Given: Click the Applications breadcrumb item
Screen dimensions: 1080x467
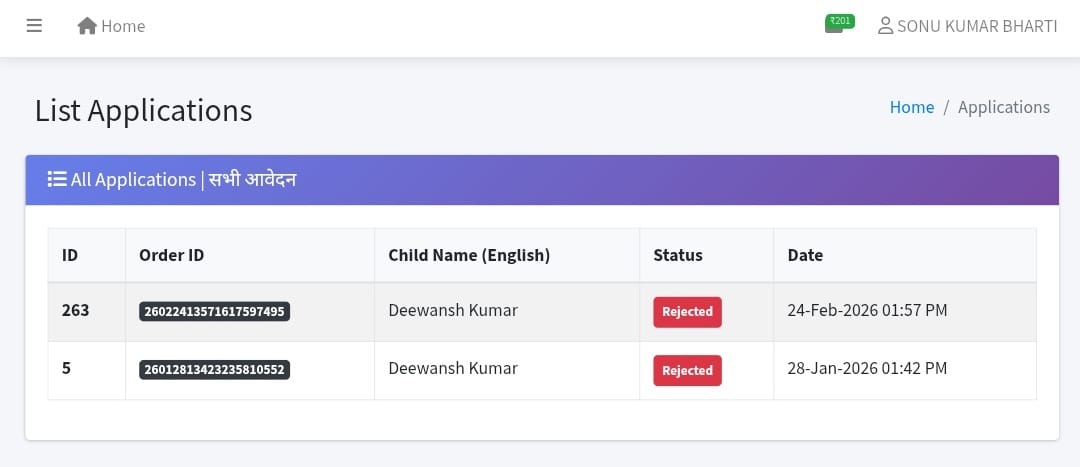Looking at the screenshot, I should click(x=1003, y=107).
